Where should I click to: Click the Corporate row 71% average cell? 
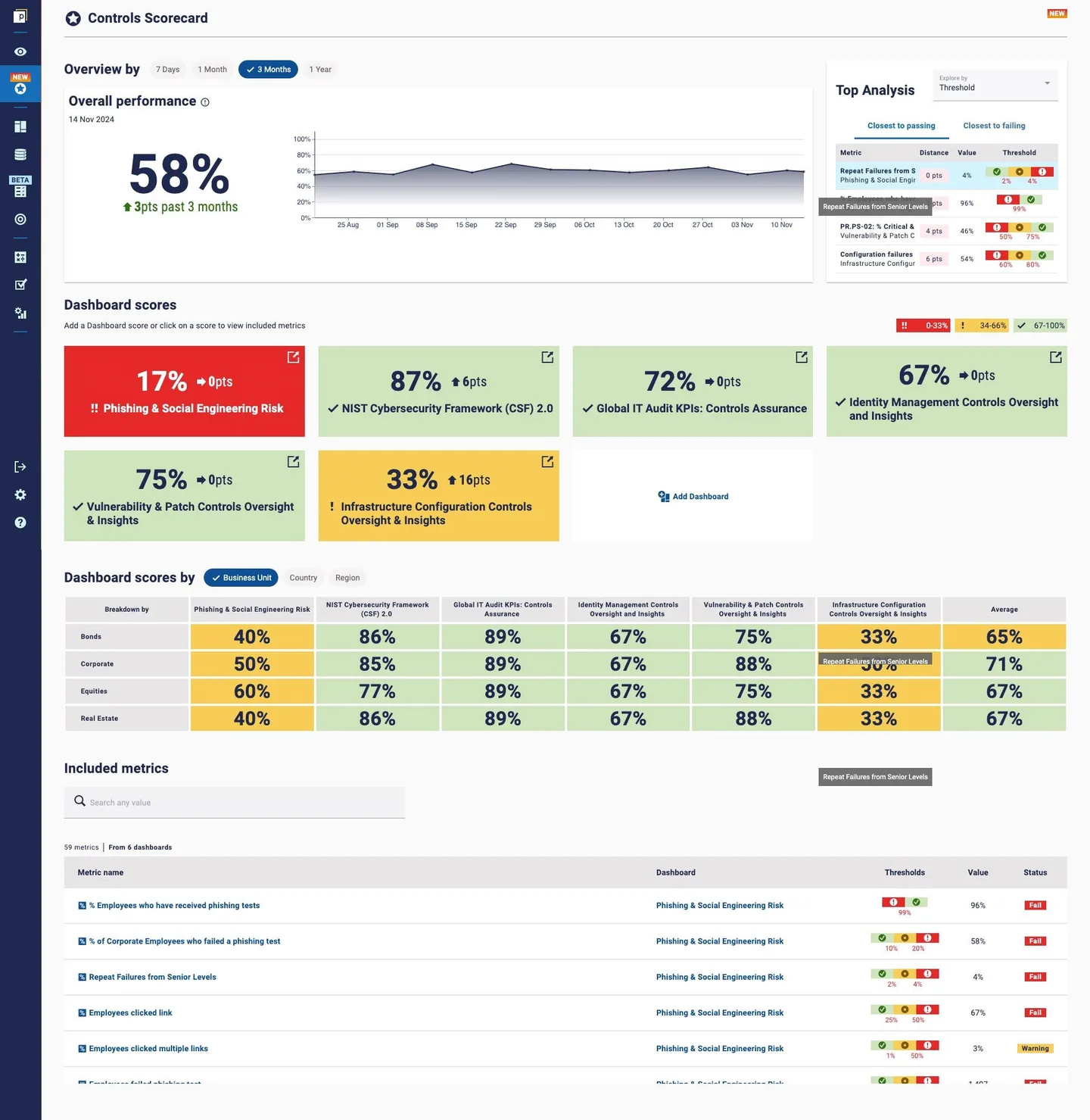1004,664
